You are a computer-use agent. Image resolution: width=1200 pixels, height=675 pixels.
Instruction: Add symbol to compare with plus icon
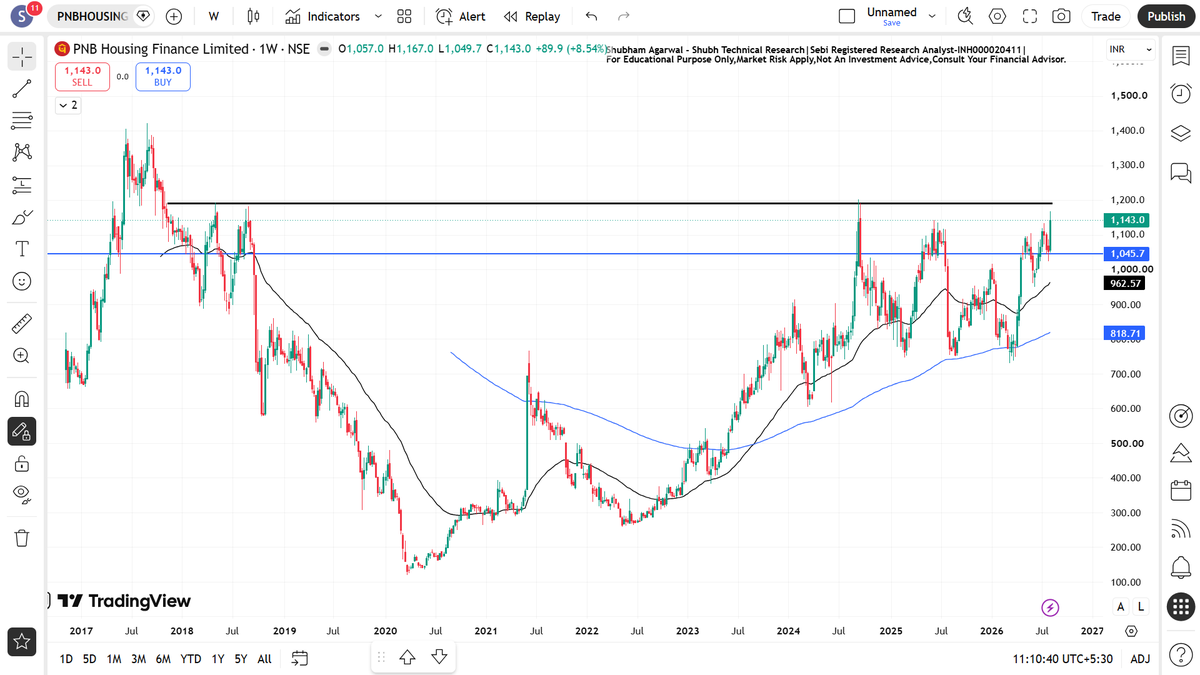click(x=174, y=16)
